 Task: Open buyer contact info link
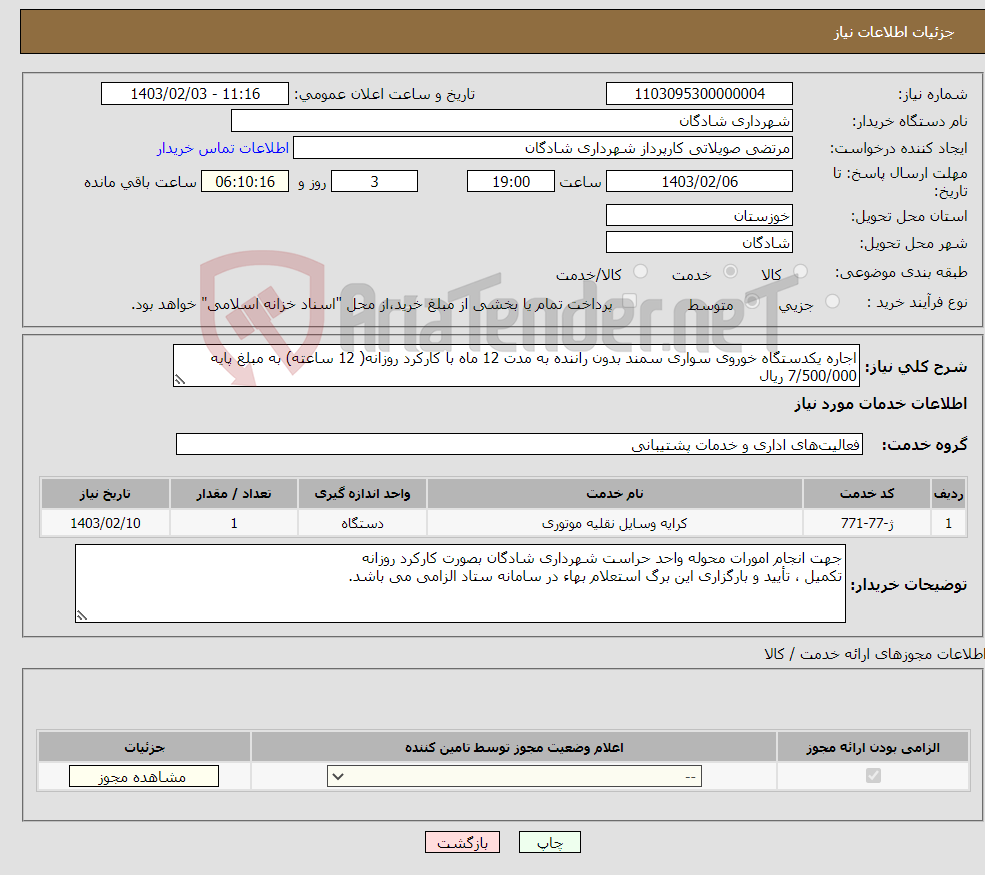pos(222,148)
